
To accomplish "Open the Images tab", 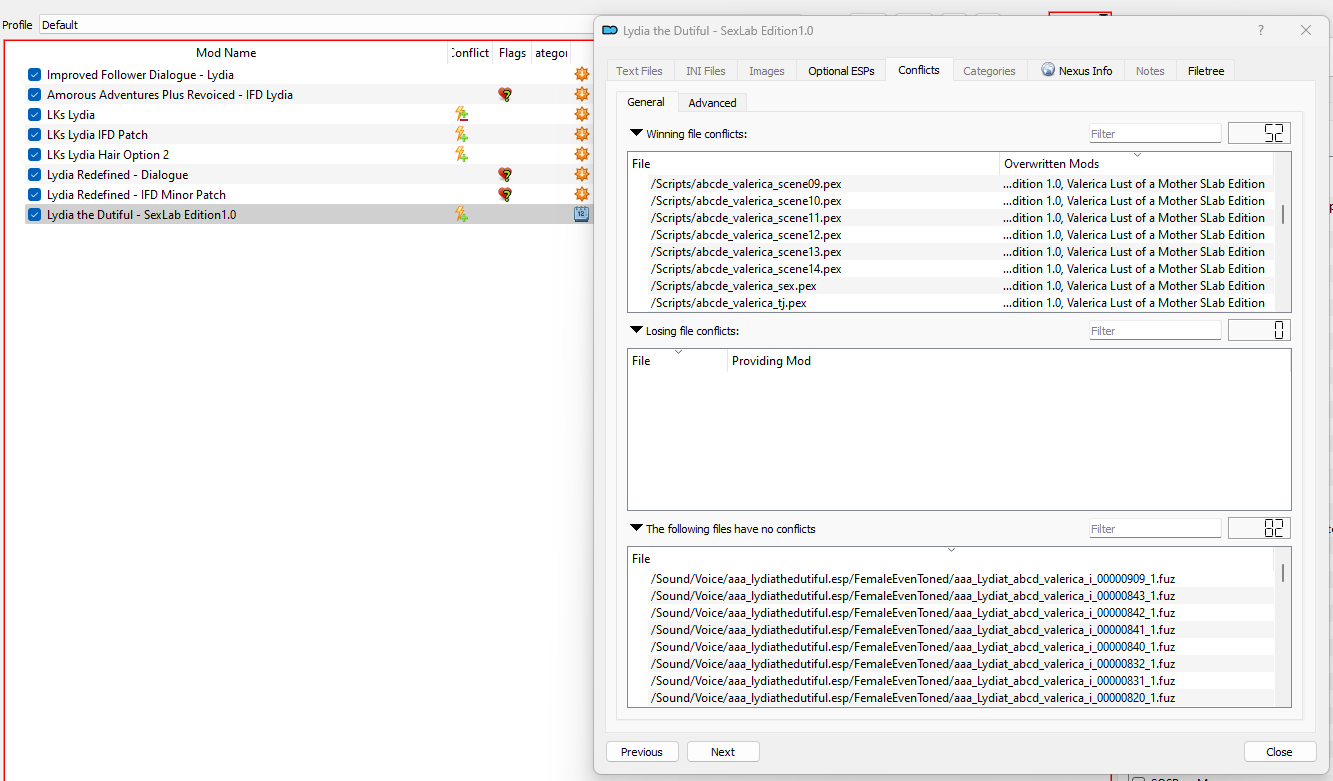I will click(x=767, y=71).
